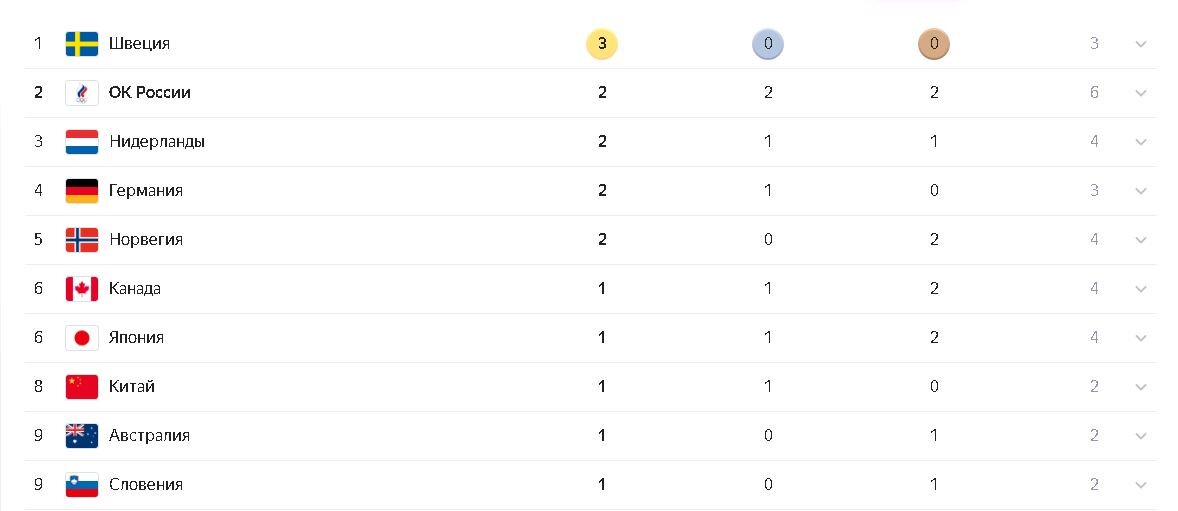Open the Германия country link
1178x511 pixels.
click(x=146, y=191)
